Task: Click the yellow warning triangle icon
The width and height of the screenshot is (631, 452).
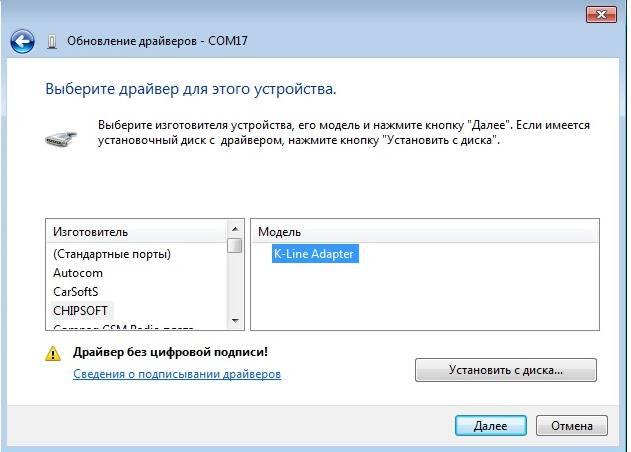Action: coord(53,353)
